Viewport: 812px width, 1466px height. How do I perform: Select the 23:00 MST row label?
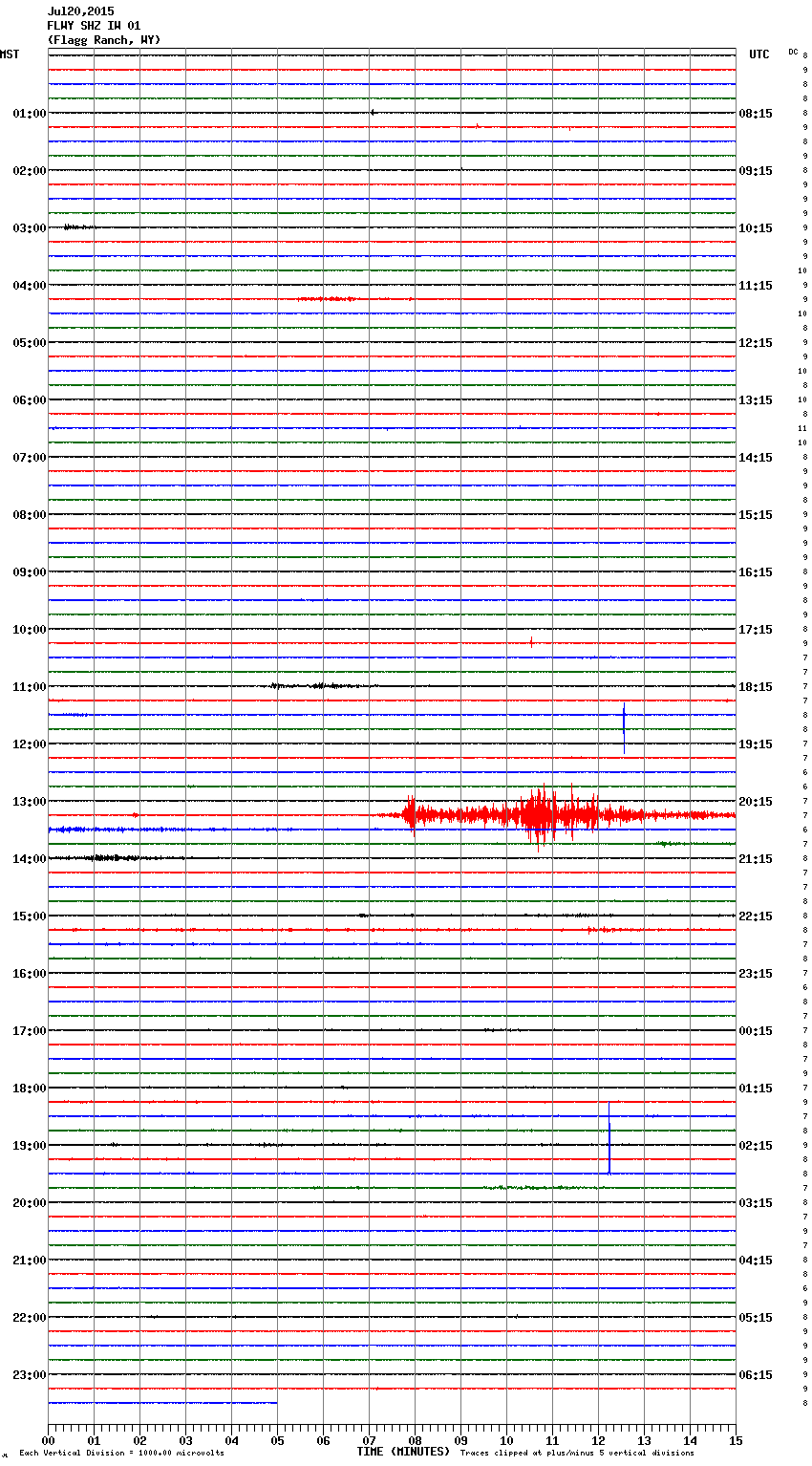30,1375
